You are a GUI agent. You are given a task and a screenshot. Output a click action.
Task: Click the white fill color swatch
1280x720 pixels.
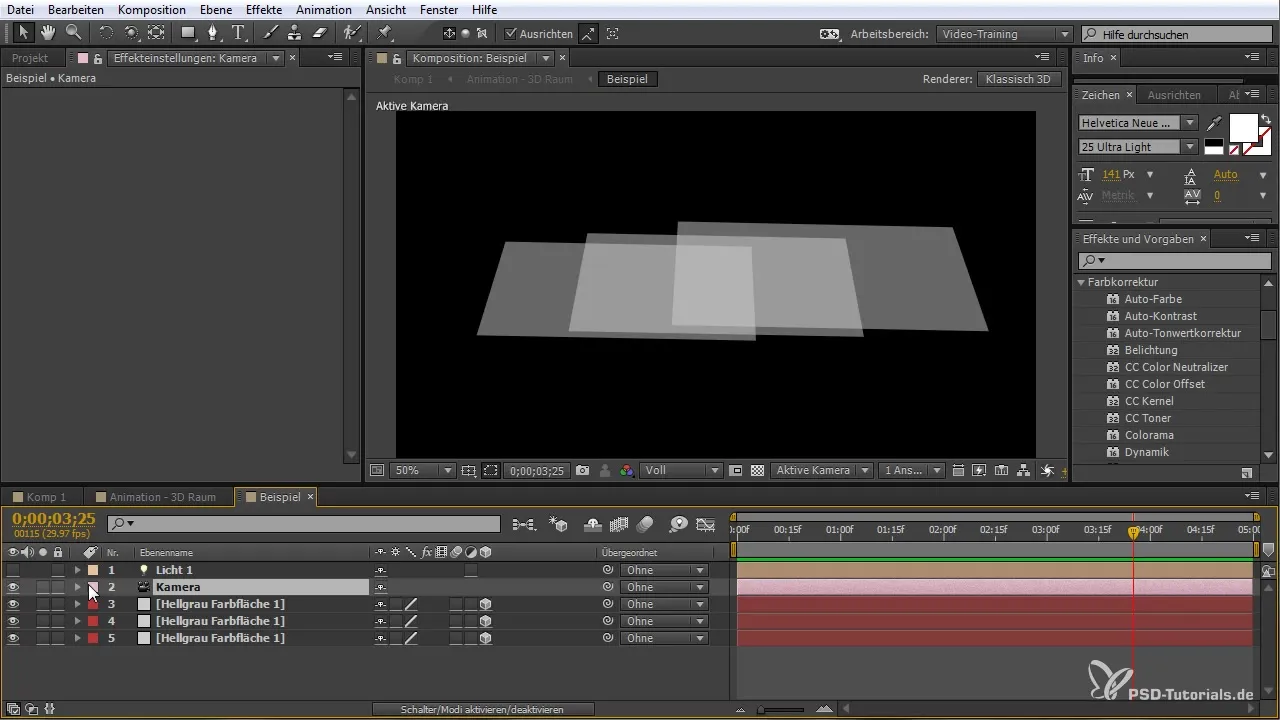(x=1242, y=128)
